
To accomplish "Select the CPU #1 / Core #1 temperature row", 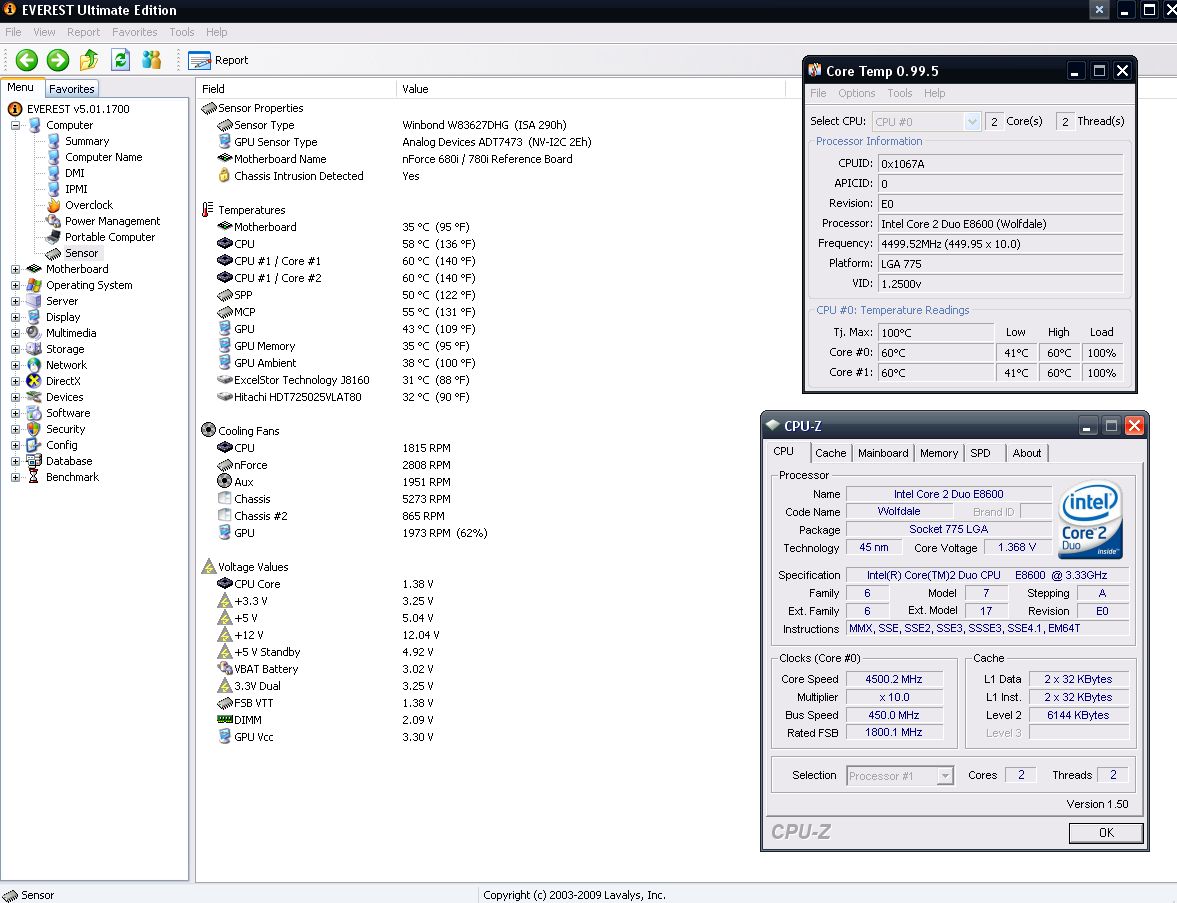I will tap(345, 261).
